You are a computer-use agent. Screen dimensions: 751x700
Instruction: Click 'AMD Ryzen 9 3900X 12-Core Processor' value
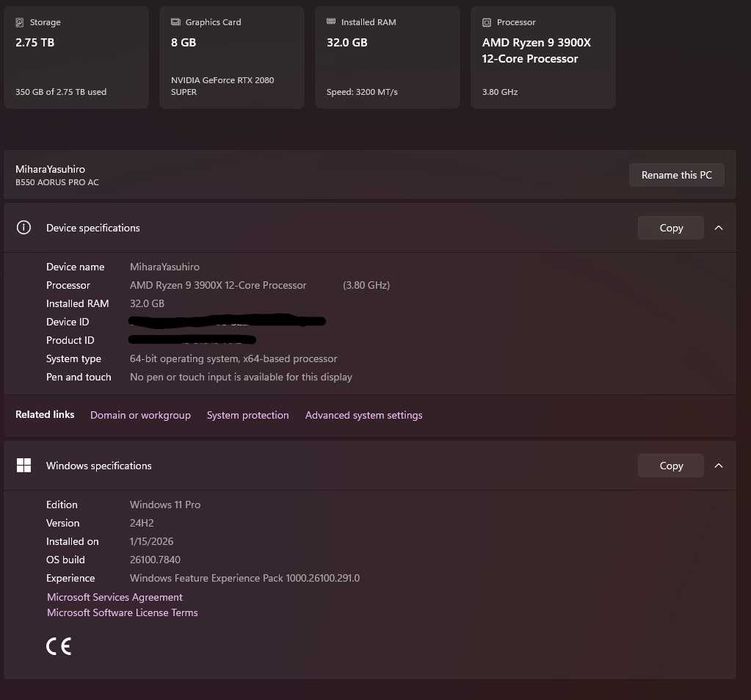tap(218, 285)
